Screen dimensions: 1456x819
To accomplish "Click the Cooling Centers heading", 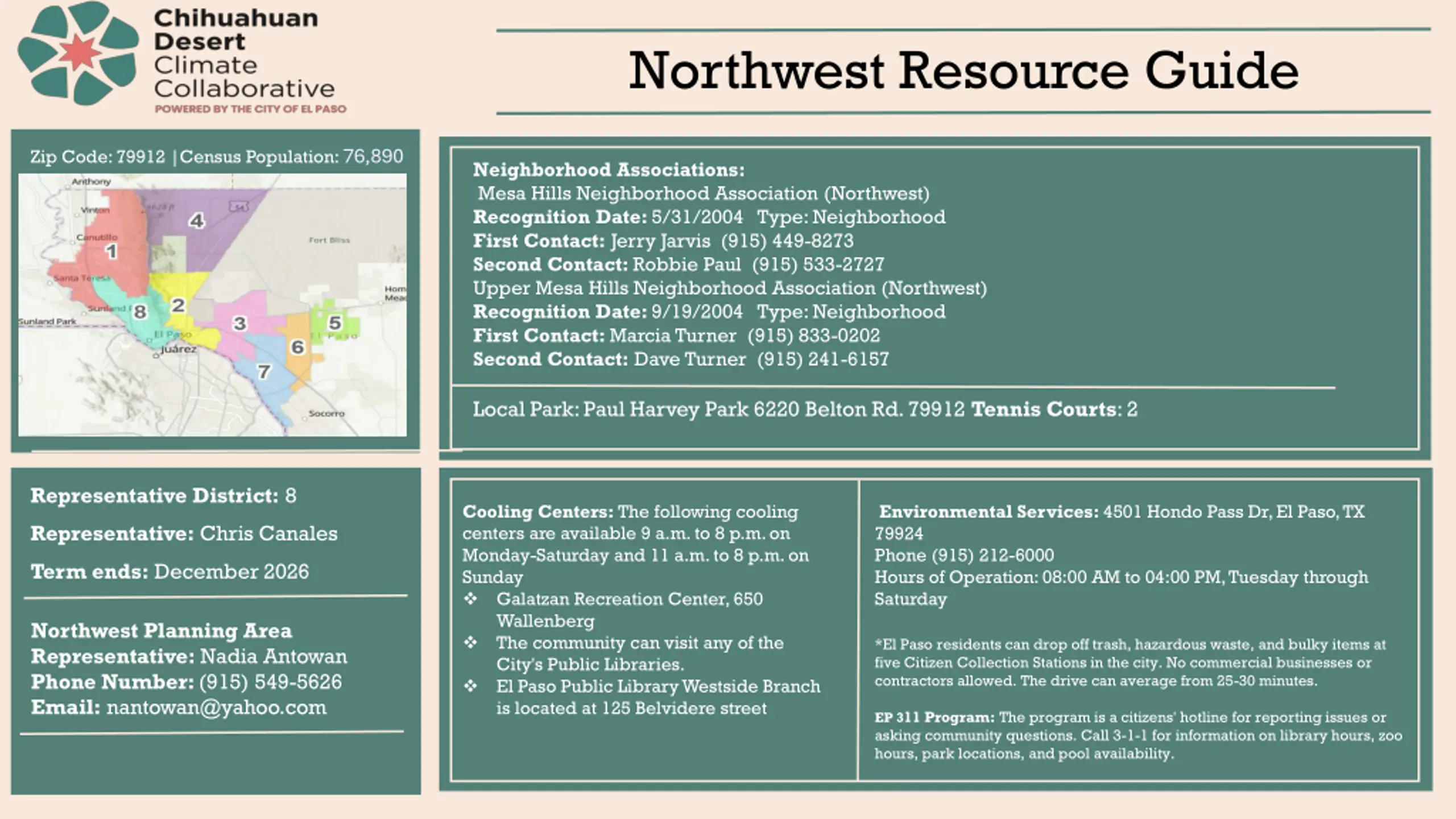I will pos(538,512).
